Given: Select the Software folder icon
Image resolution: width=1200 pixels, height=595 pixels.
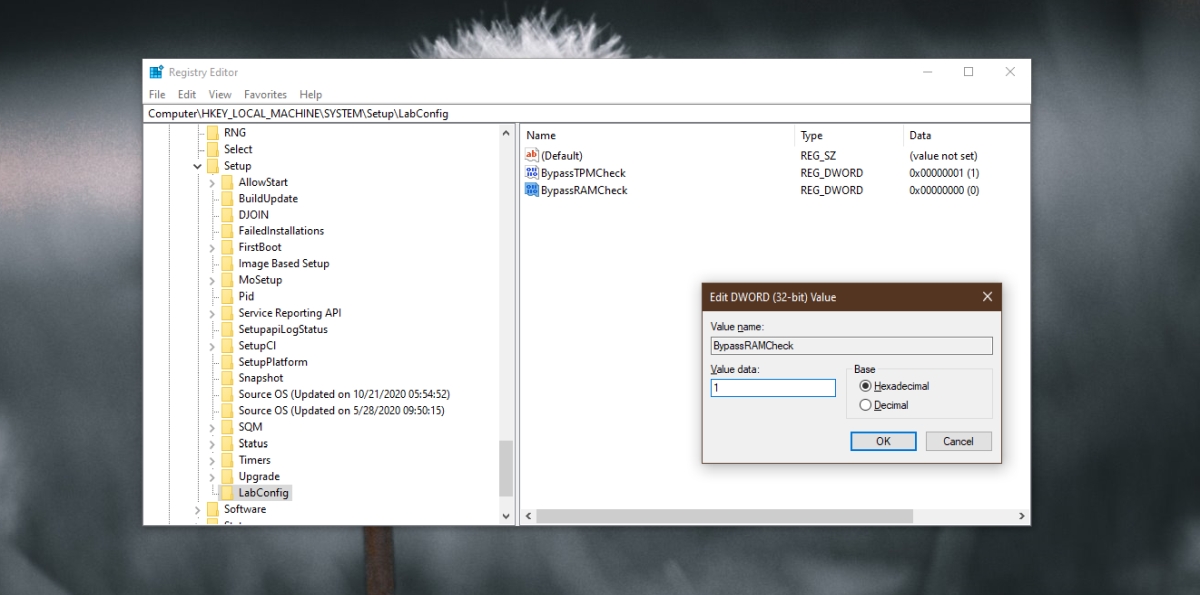Looking at the screenshot, I should pyautogui.click(x=212, y=509).
